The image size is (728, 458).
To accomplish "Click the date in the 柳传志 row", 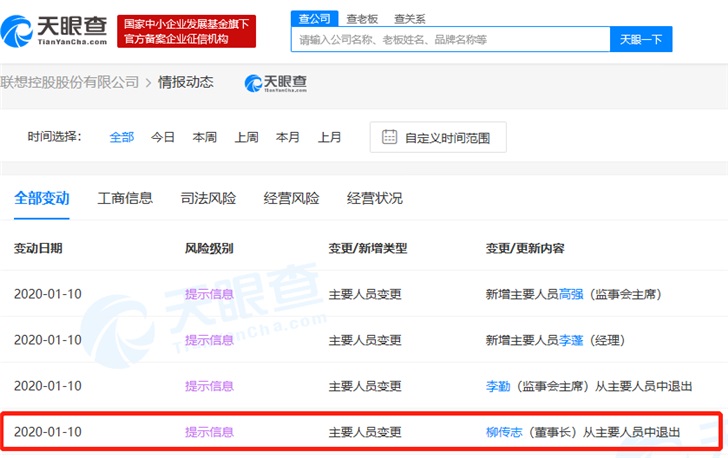I will [x=48, y=432].
